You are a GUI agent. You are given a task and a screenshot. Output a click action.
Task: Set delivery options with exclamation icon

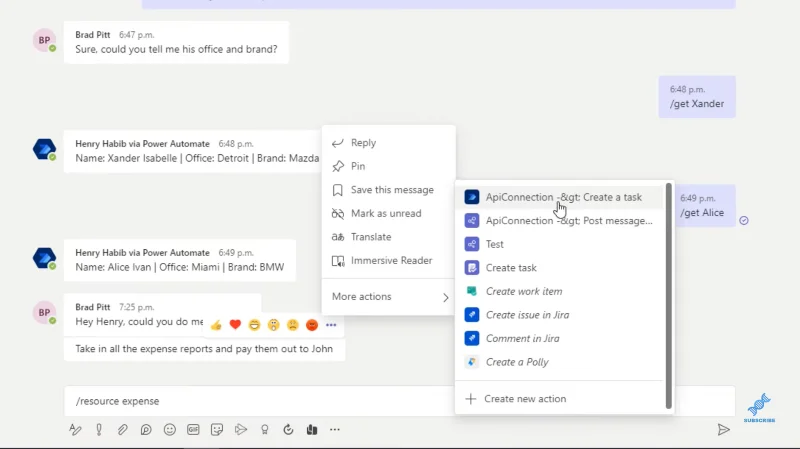pos(99,430)
